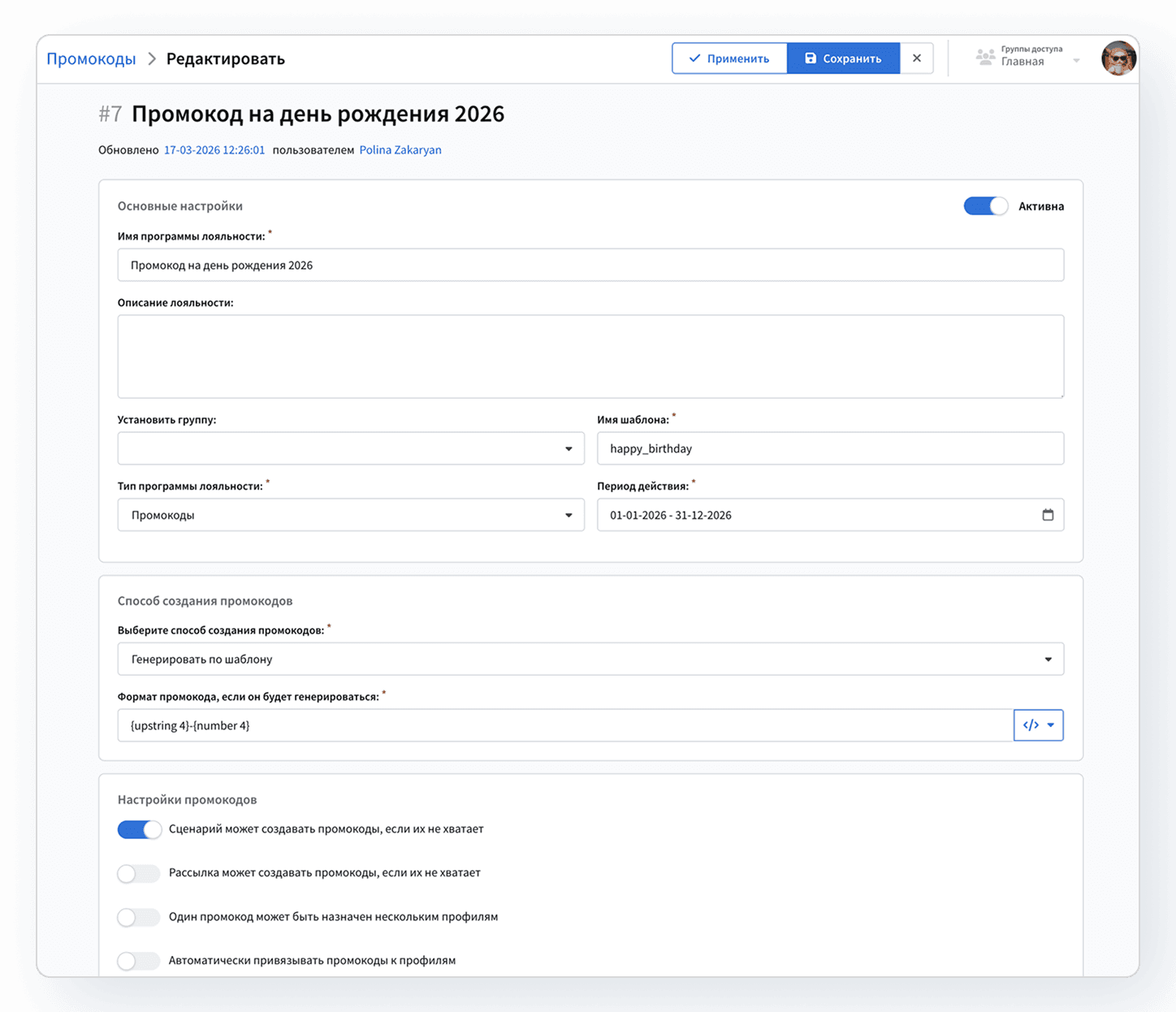Open the user profile avatar
1176x1012 pixels.
pos(1119,58)
